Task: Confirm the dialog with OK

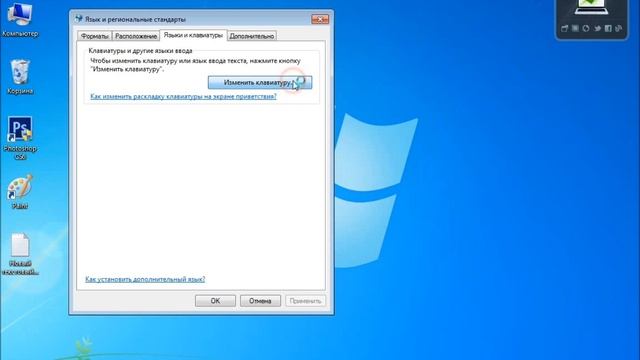Action: pyautogui.click(x=215, y=301)
